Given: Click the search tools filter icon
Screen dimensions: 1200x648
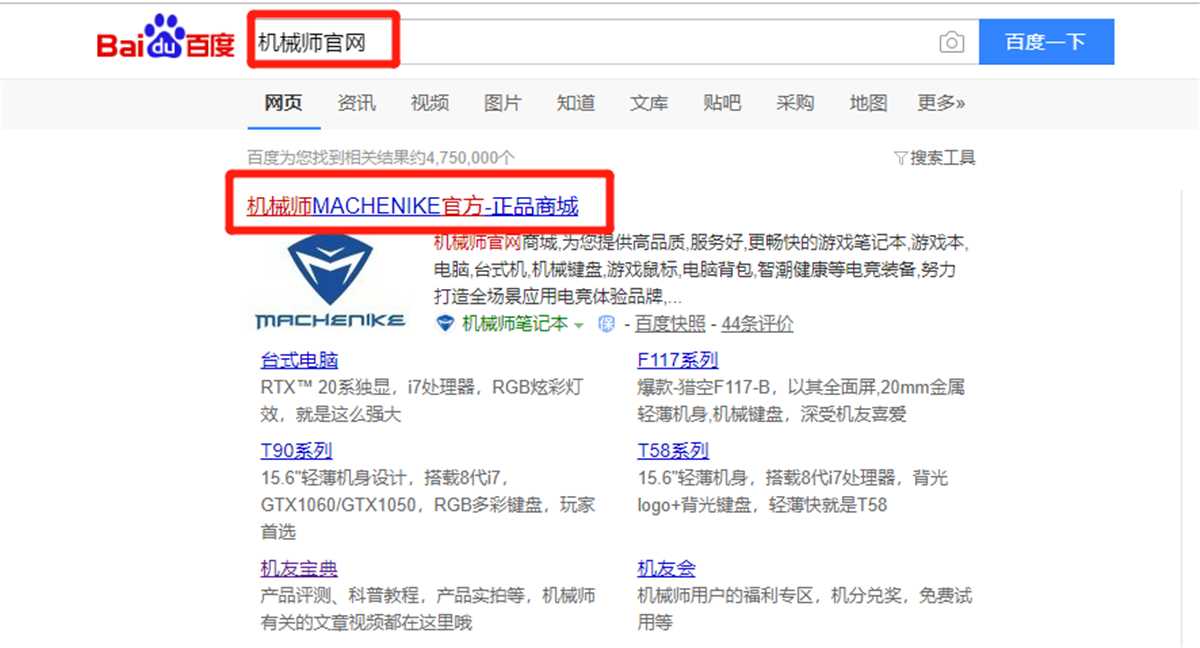Looking at the screenshot, I should (901, 158).
